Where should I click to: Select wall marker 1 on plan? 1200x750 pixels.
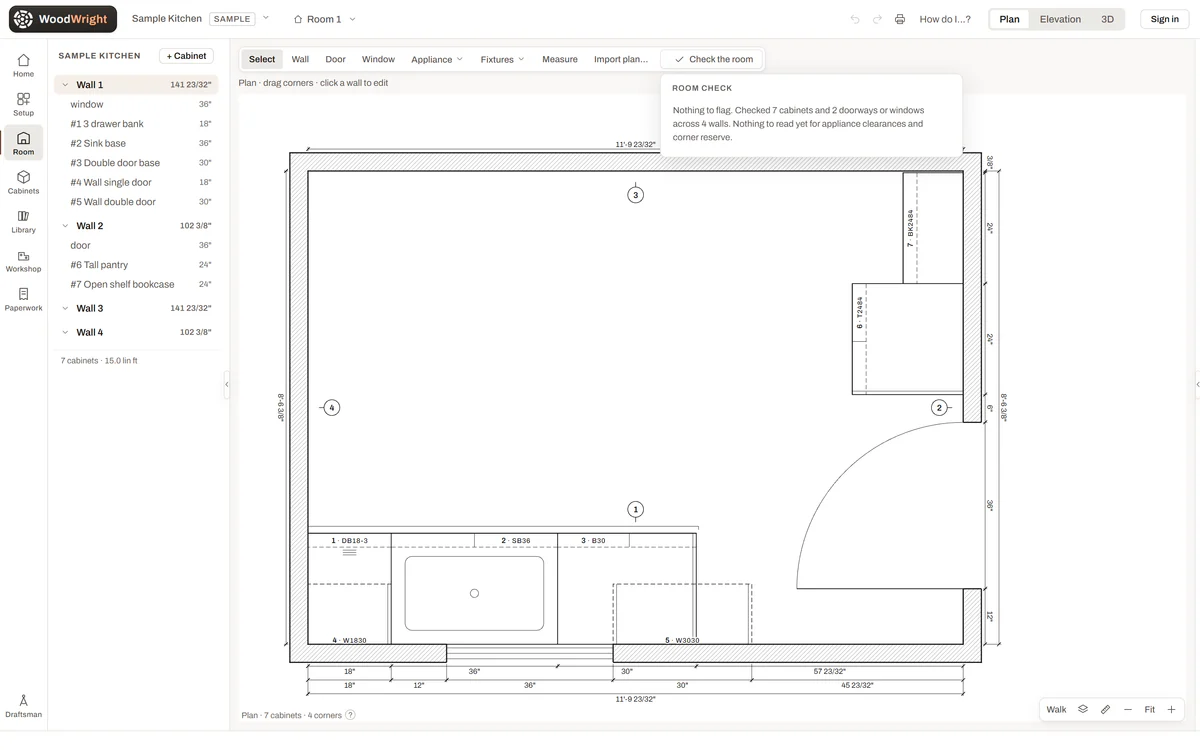pyautogui.click(x=635, y=509)
